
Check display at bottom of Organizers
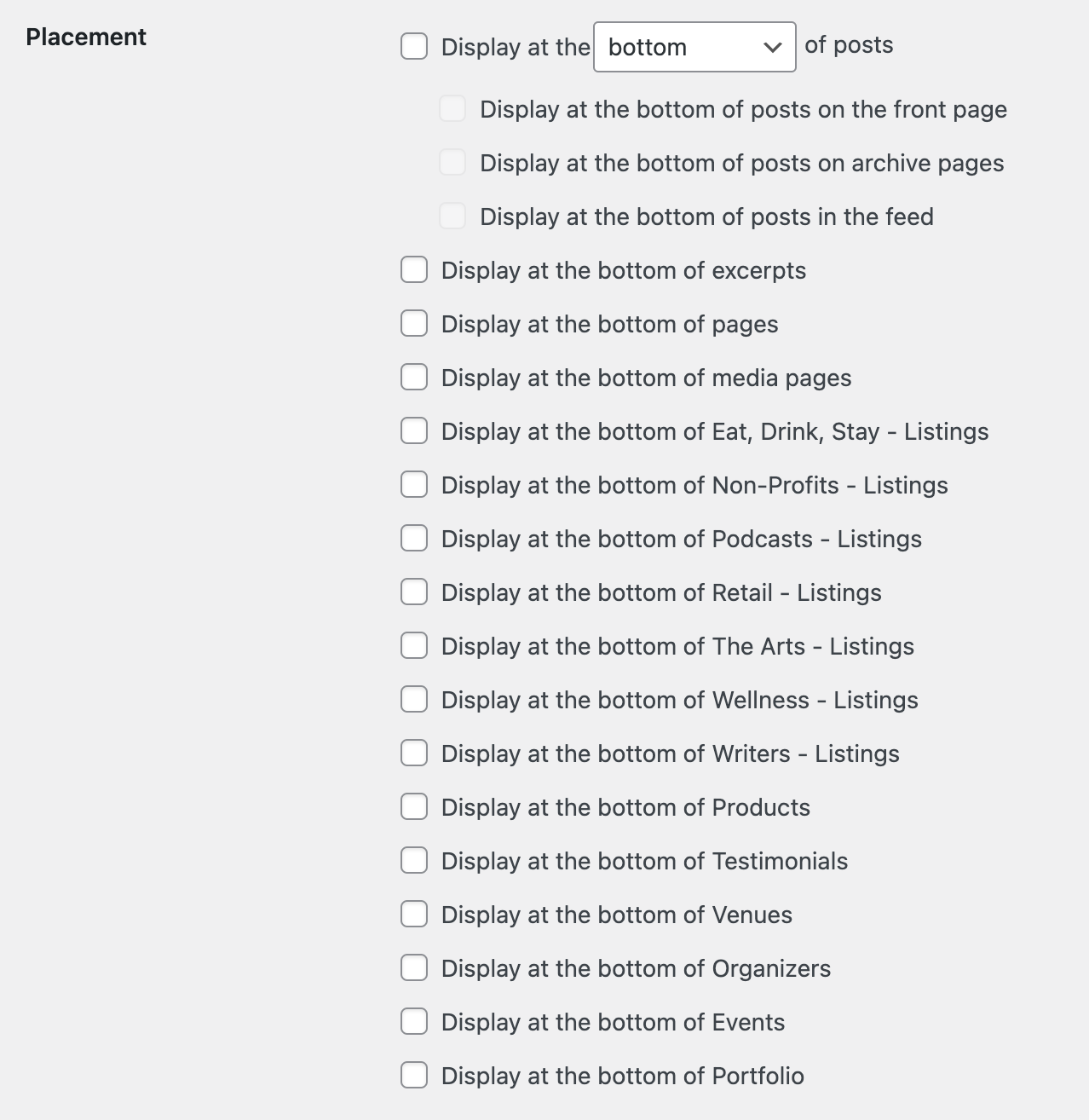coord(414,968)
